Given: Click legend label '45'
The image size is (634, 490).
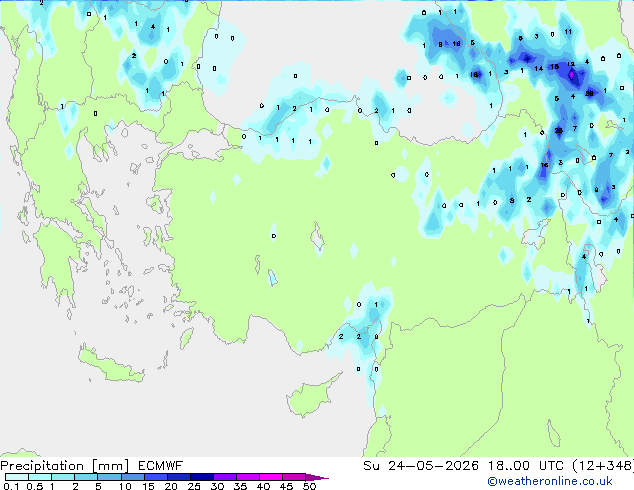Looking at the screenshot, I should click(286, 486).
